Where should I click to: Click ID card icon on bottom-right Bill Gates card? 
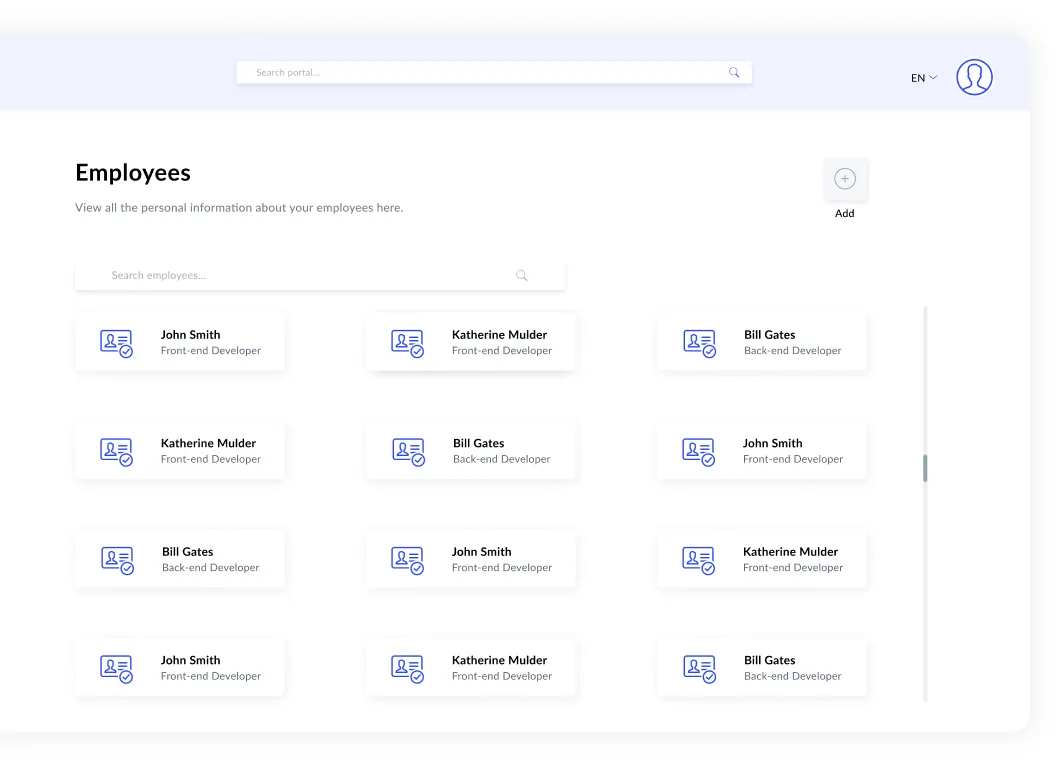tap(700, 669)
